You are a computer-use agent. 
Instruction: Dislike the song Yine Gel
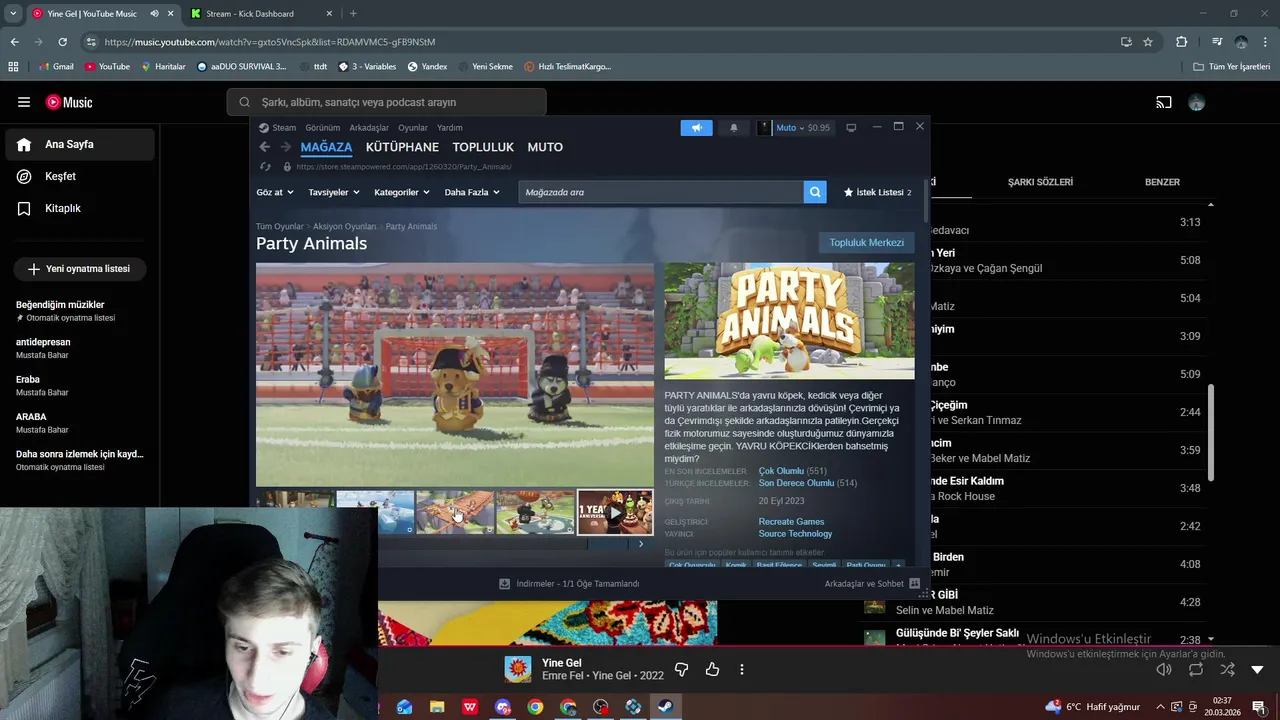click(x=682, y=669)
